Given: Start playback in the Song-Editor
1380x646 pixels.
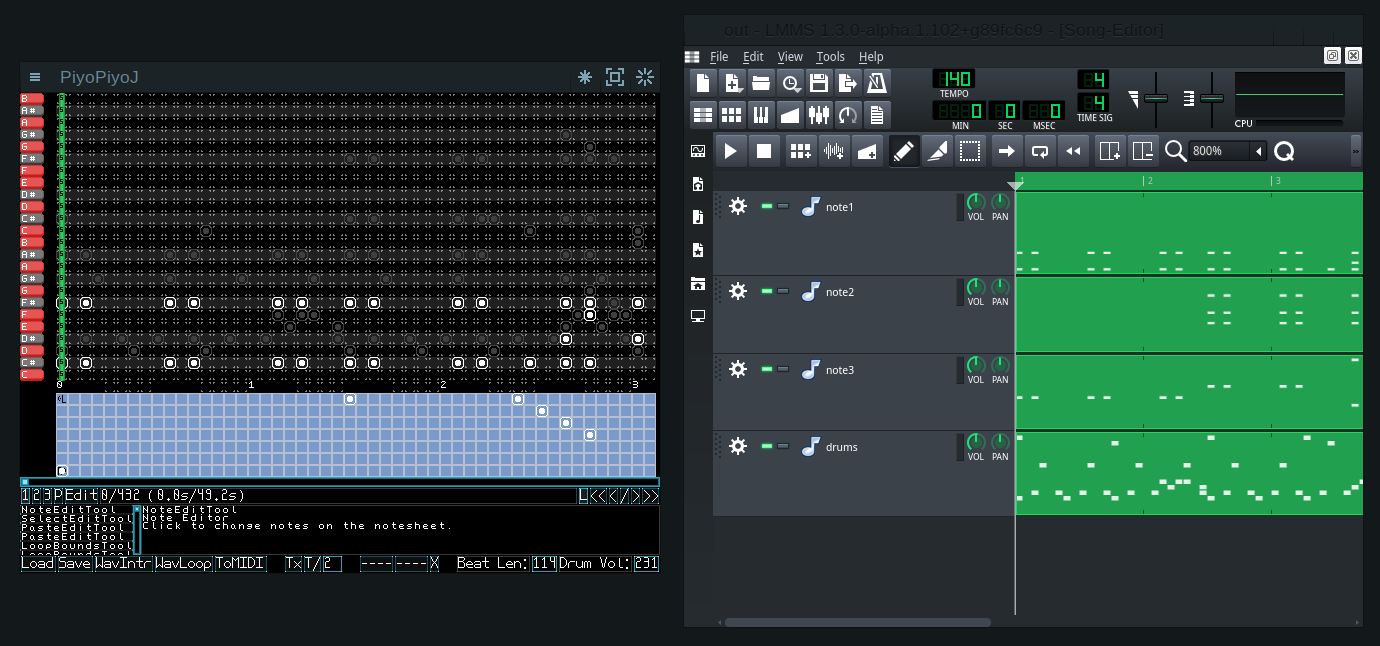Looking at the screenshot, I should [731, 151].
